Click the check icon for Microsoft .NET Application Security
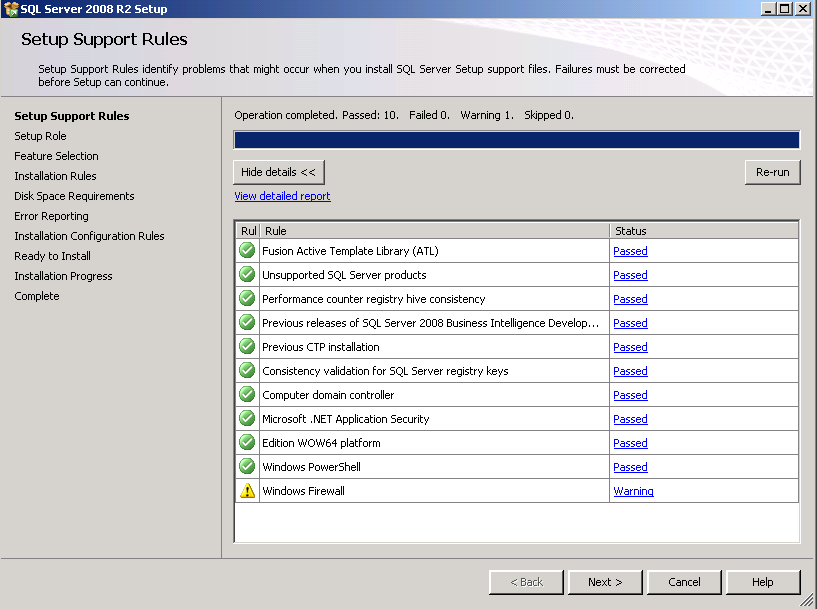 [x=247, y=418]
